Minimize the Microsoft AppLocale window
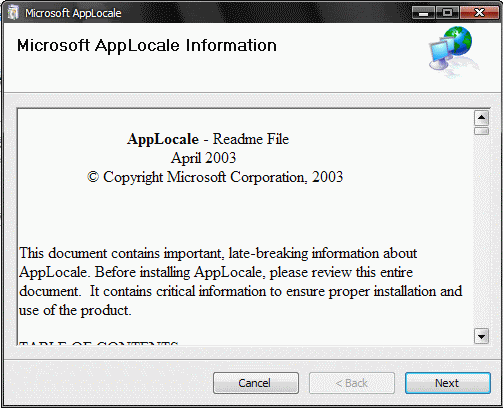 (423, 13)
